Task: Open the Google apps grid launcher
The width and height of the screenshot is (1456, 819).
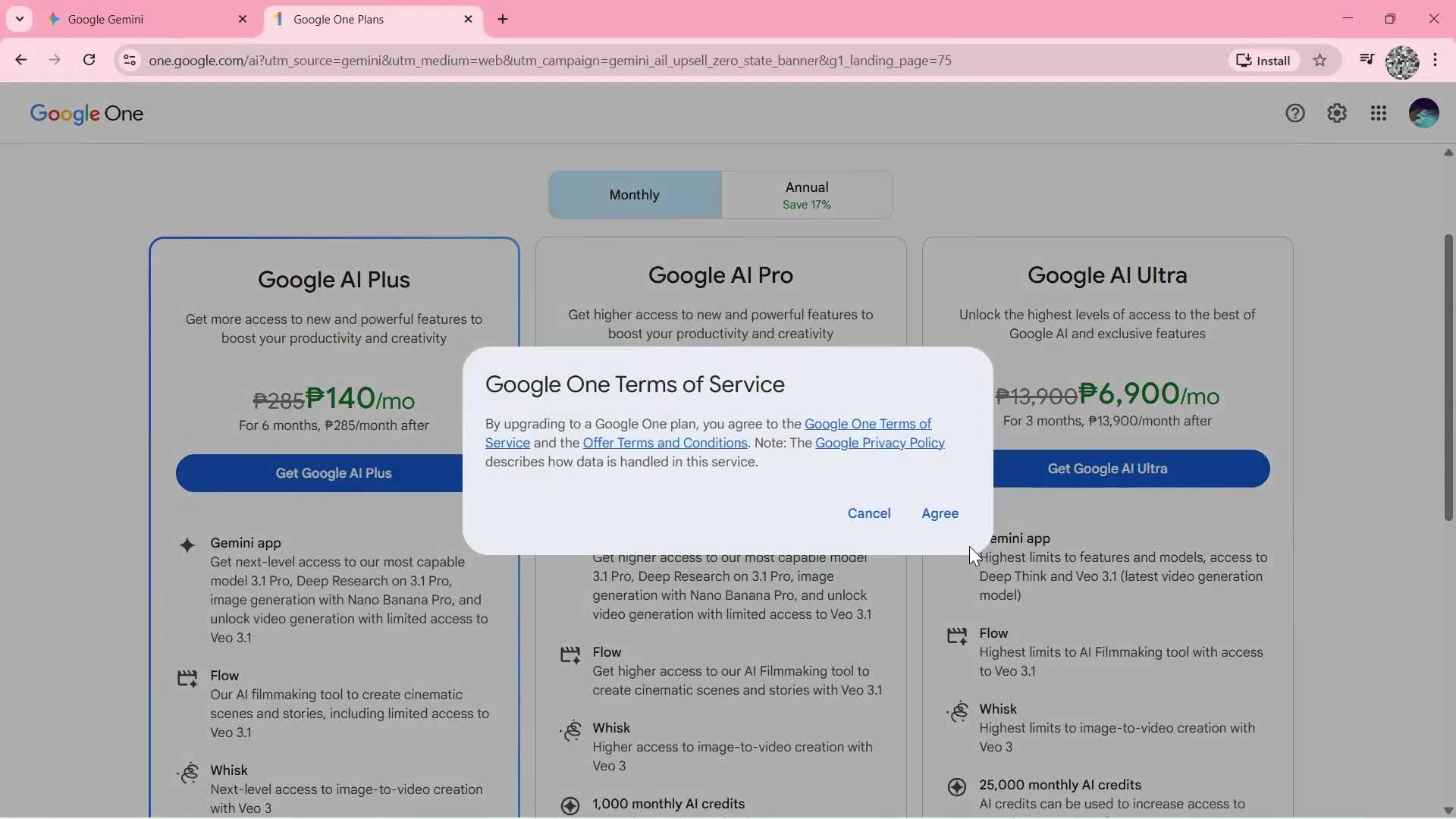Action: [x=1379, y=113]
